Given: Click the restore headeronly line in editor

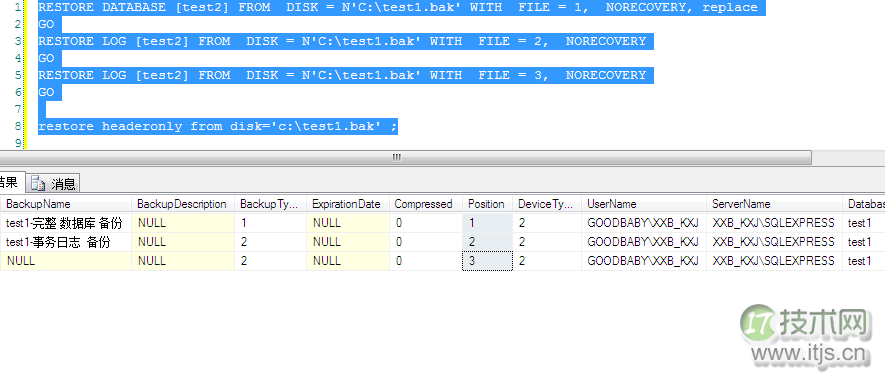Looking at the screenshot, I should pos(218,126).
